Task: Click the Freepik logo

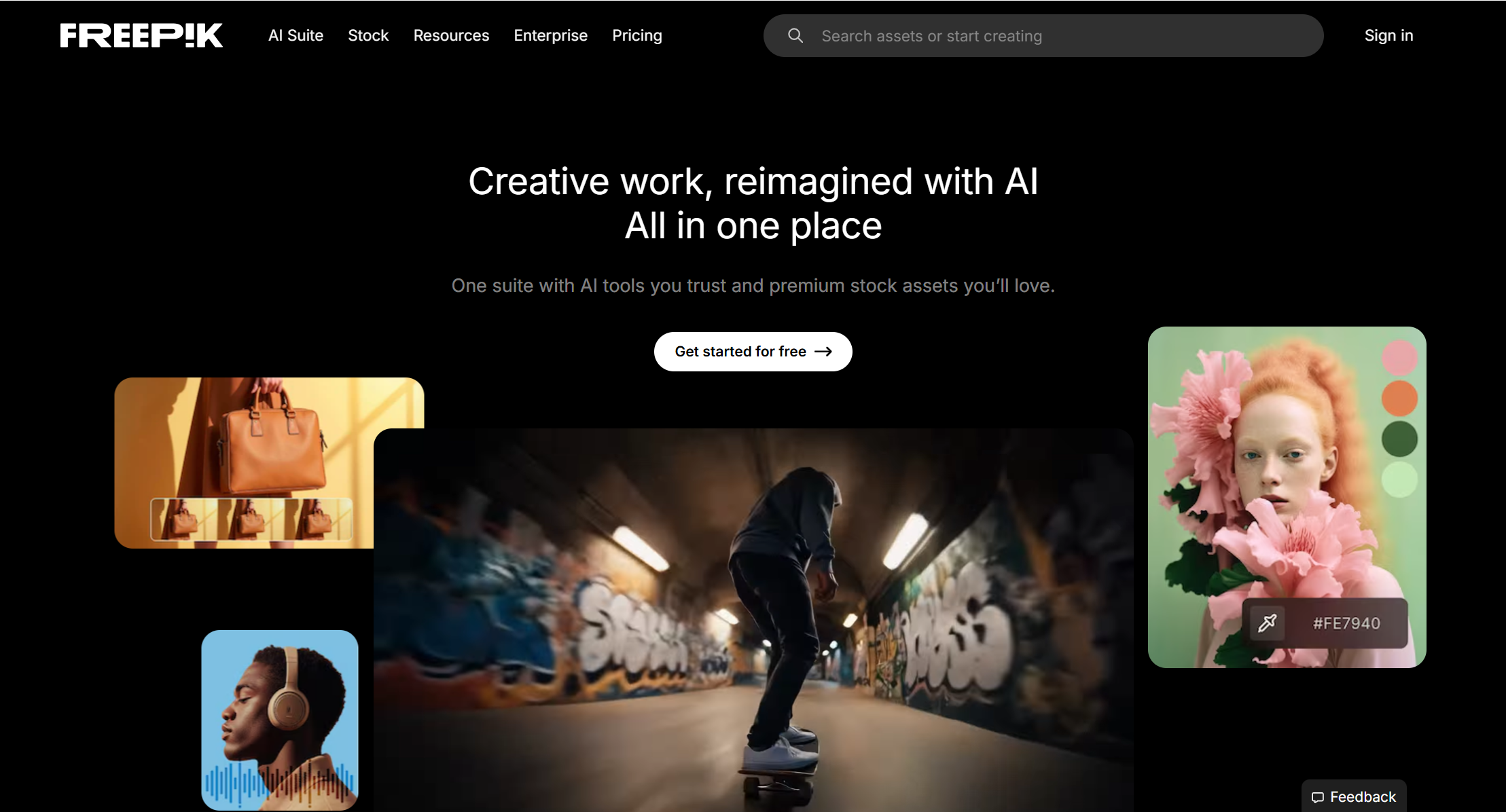Action: [x=141, y=35]
